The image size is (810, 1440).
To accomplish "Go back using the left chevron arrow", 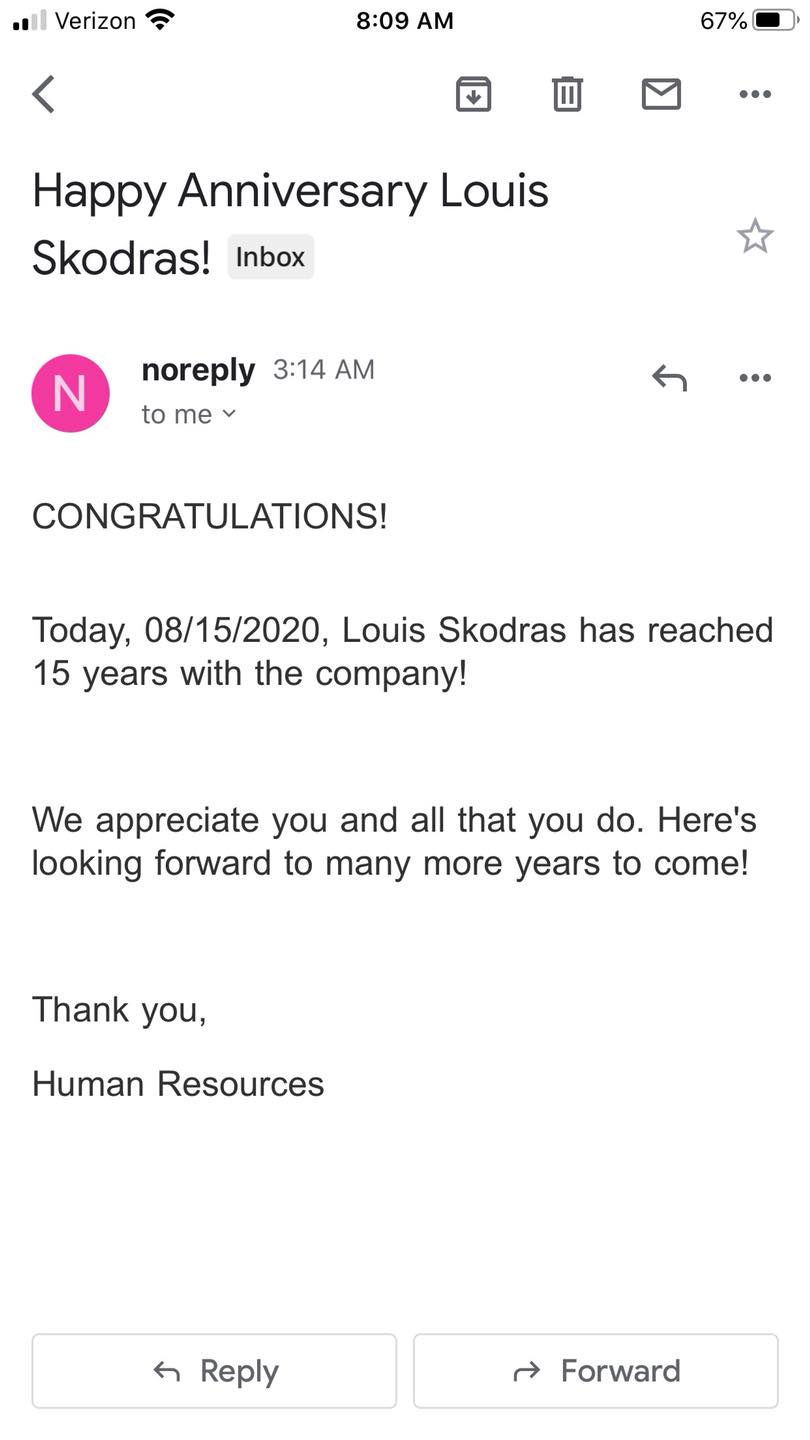I will click(x=43, y=94).
